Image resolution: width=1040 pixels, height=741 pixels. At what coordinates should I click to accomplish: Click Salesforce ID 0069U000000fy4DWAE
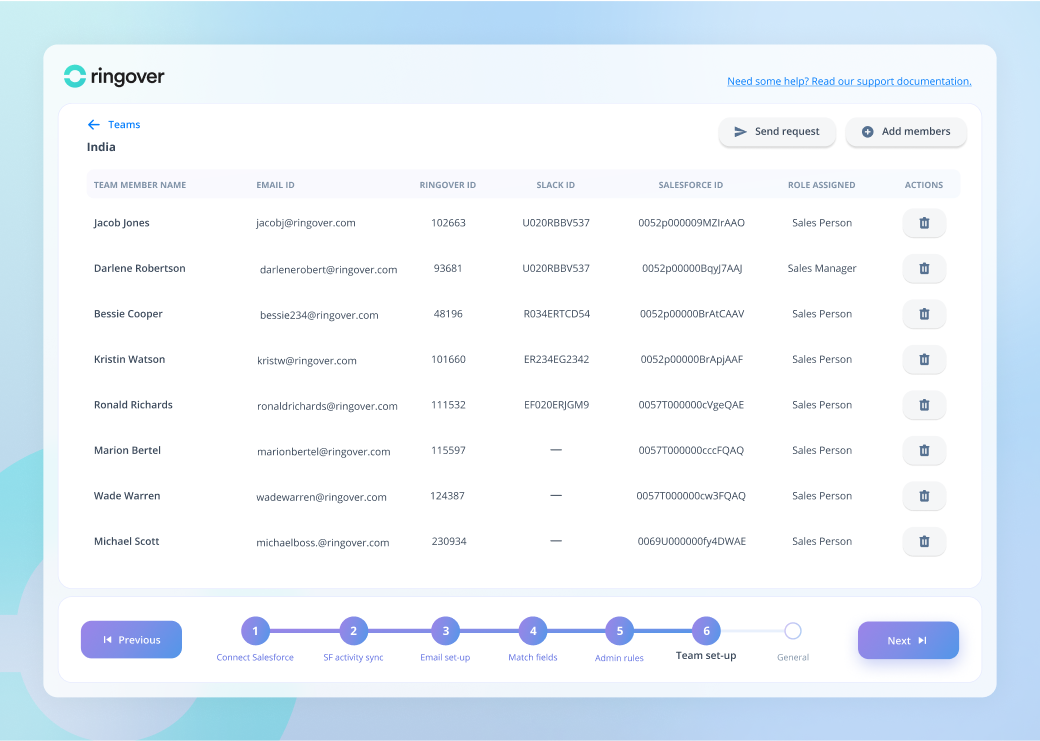tap(692, 541)
